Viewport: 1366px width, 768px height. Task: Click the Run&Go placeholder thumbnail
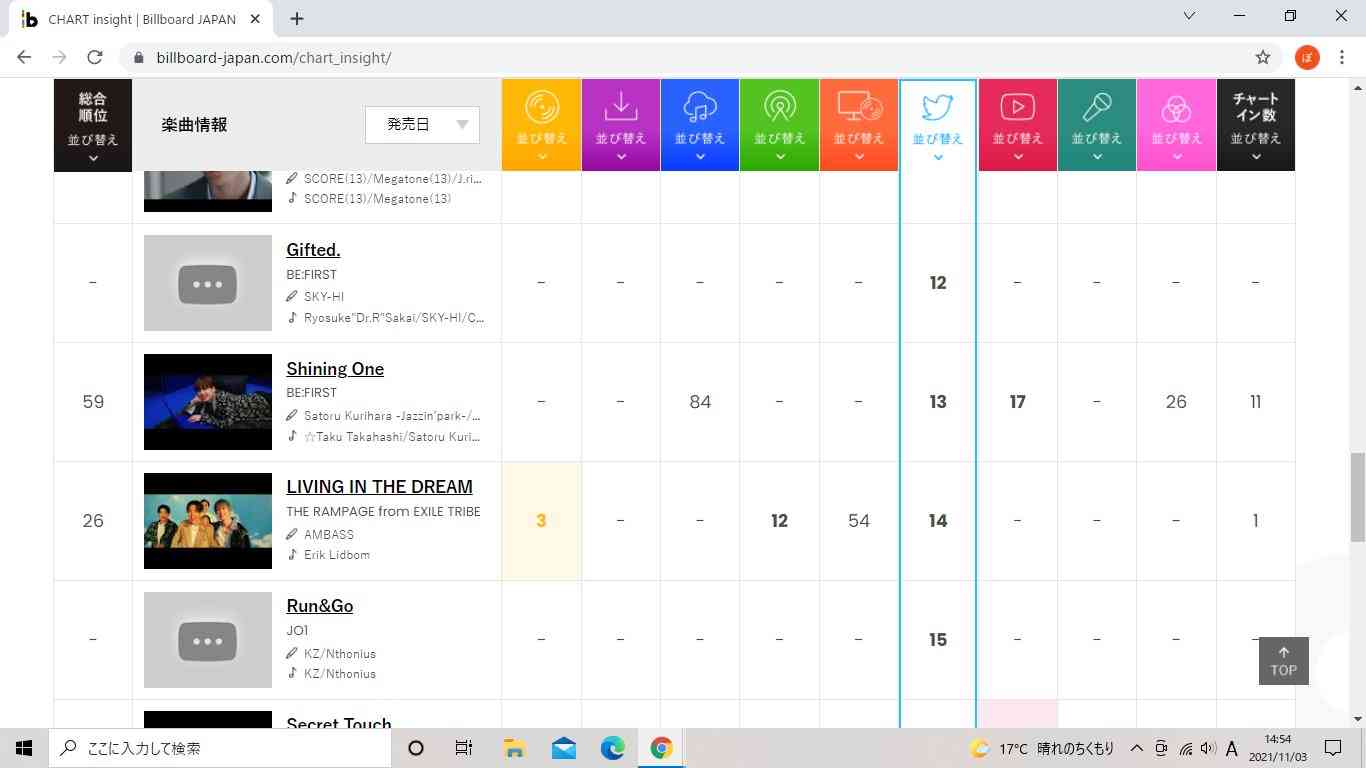click(x=208, y=640)
